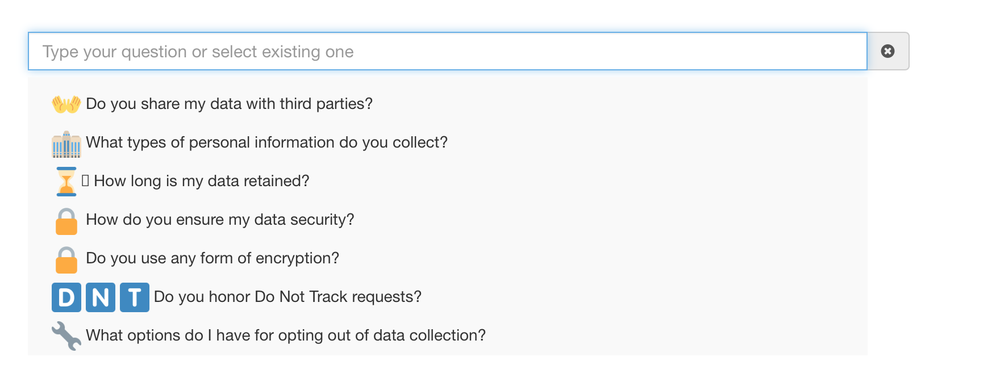Viewport: 1000px width, 378px height.
Task: Click the blue D letter block icon
Action: pos(66,298)
